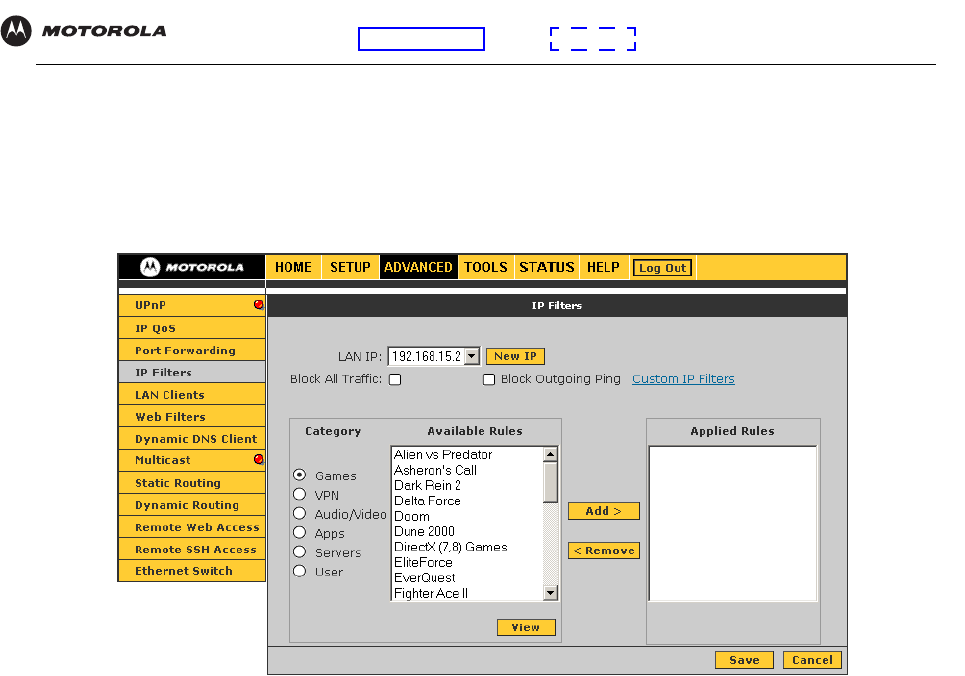Select IP Filters sidebar item
This screenshot has width=965, height=676.
click(191, 372)
